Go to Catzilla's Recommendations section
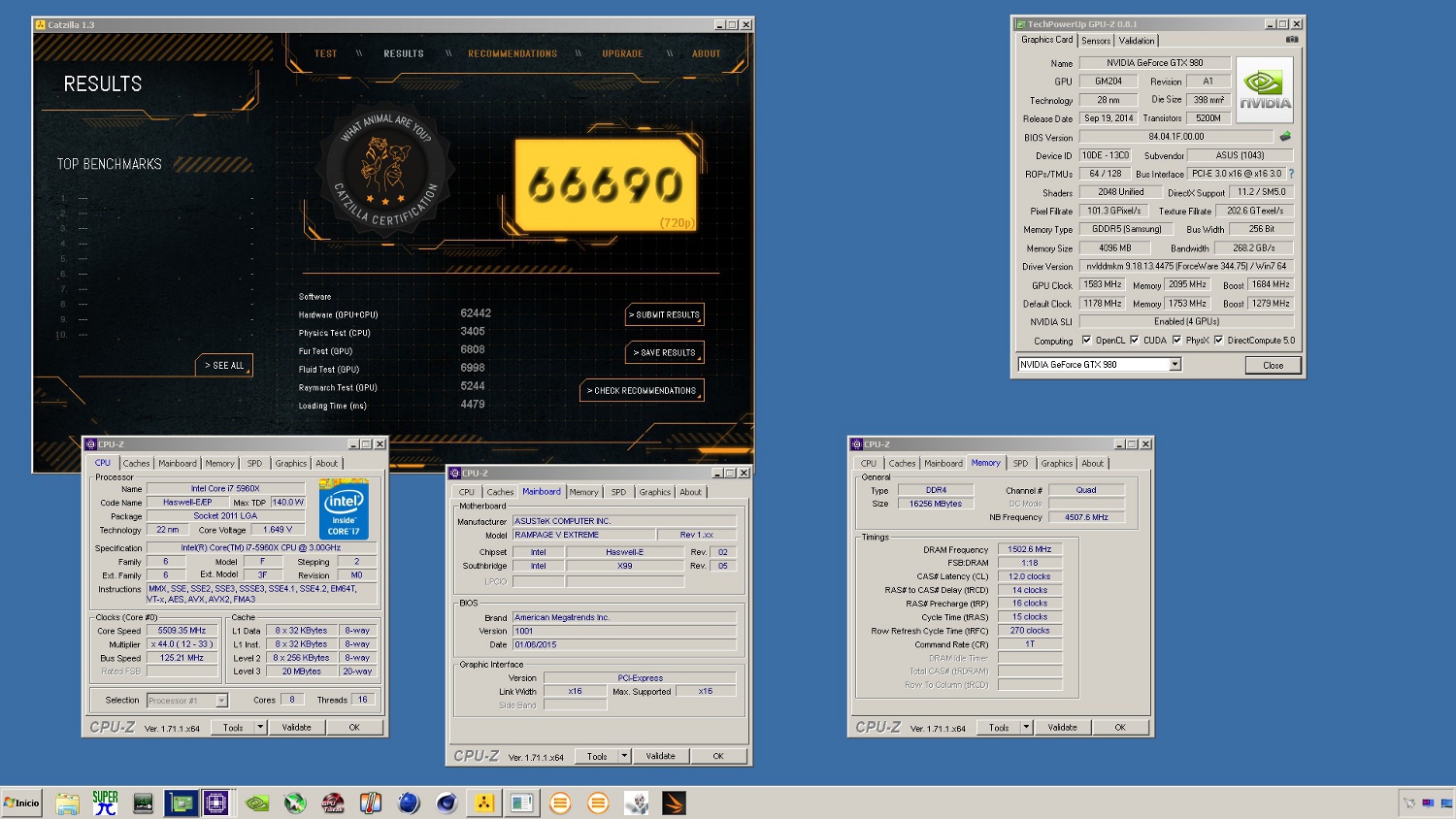This screenshot has height=819, width=1456. pos(513,53)
